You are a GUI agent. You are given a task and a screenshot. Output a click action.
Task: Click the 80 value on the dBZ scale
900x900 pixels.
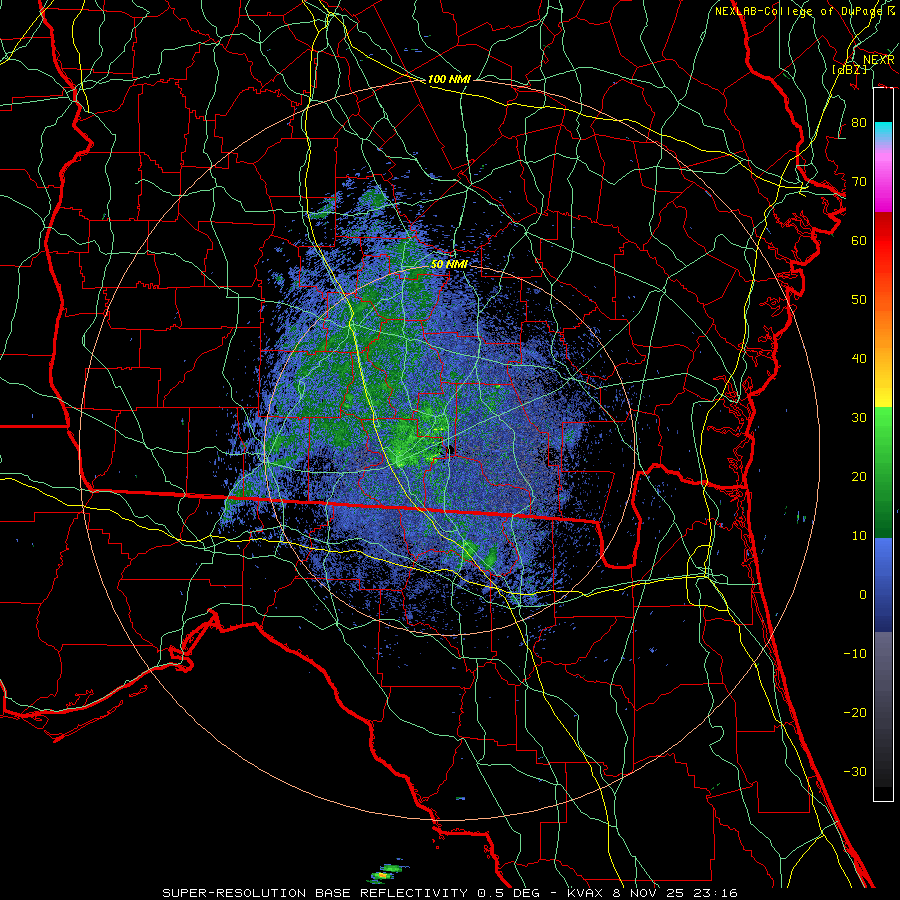[859, 123]
